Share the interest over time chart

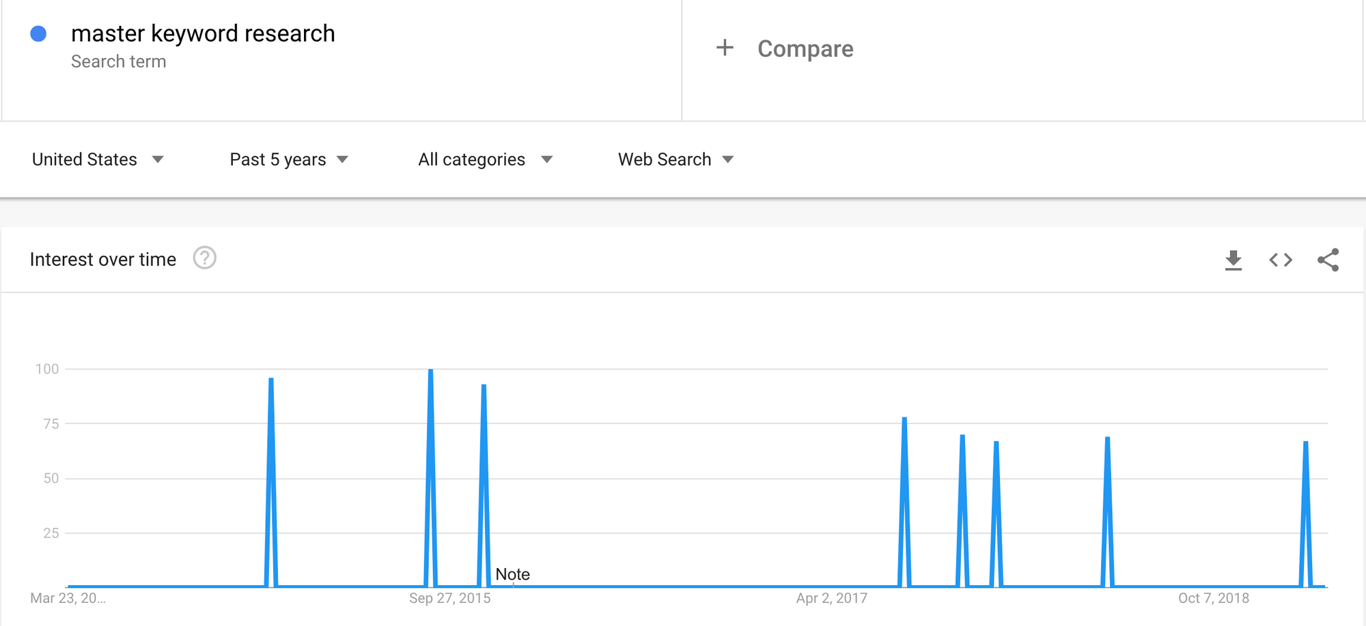[1328, 260]
